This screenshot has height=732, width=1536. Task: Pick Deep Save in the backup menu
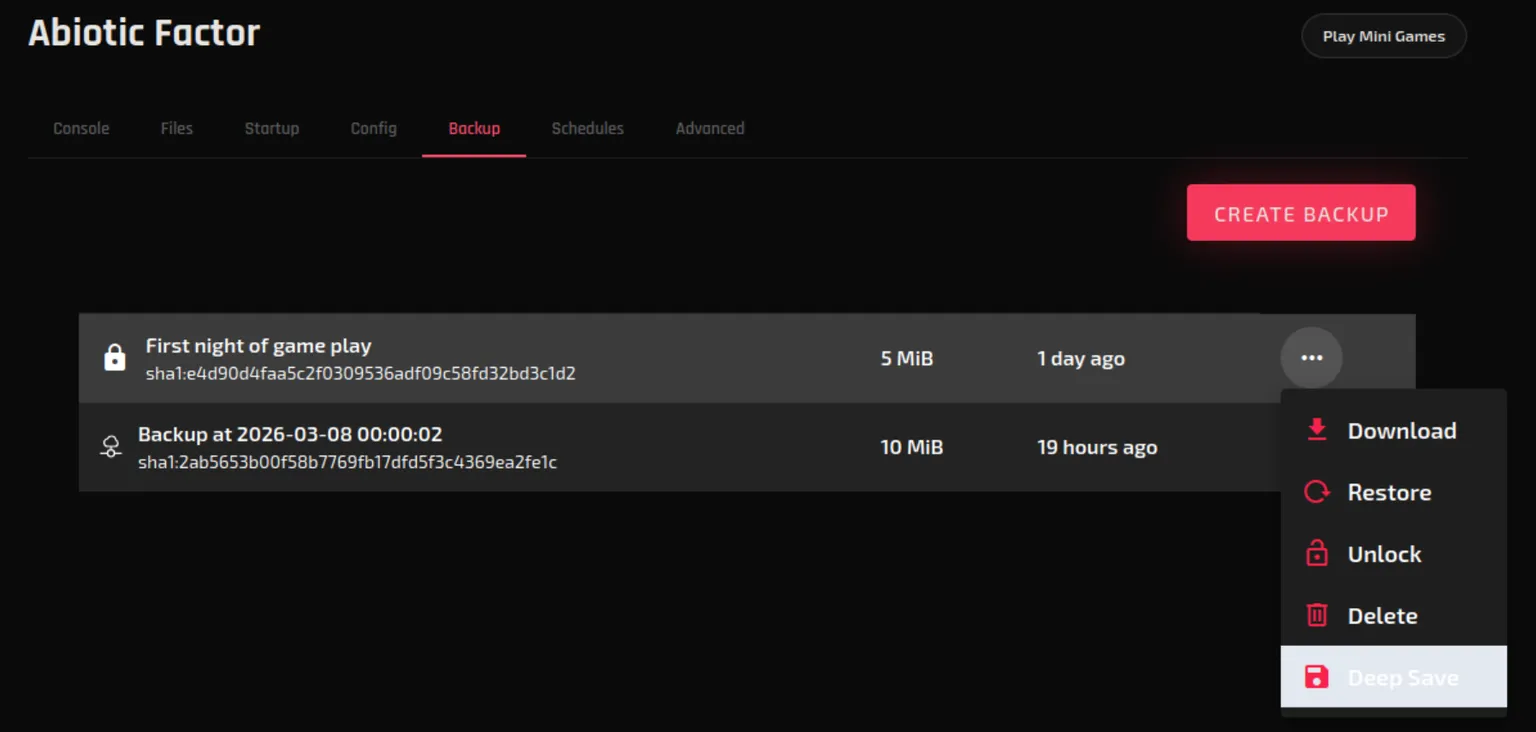click(x=1394, y=677)
